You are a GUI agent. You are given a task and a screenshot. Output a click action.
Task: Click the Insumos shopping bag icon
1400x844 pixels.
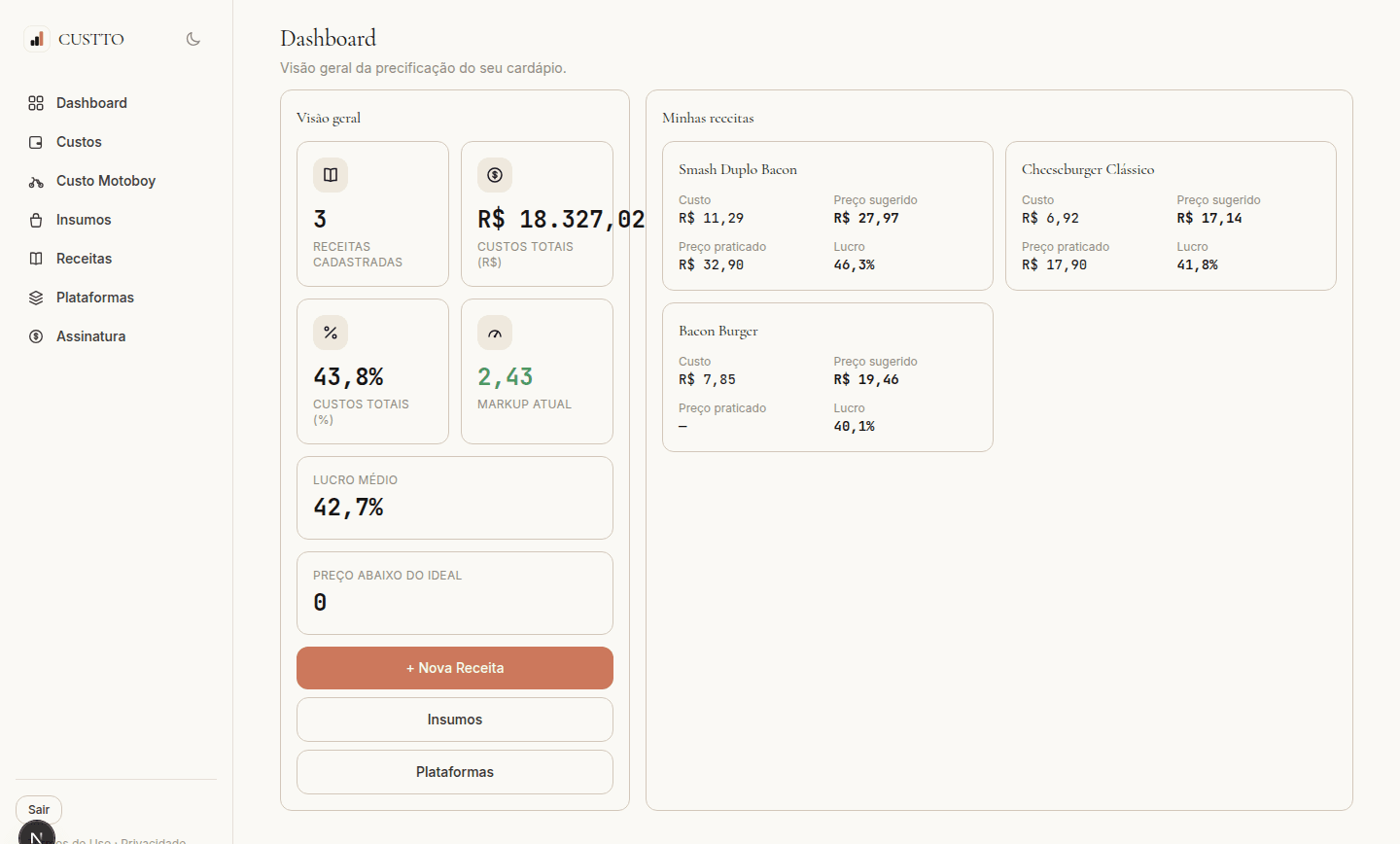pyautogui.click(x=36, y=220)
